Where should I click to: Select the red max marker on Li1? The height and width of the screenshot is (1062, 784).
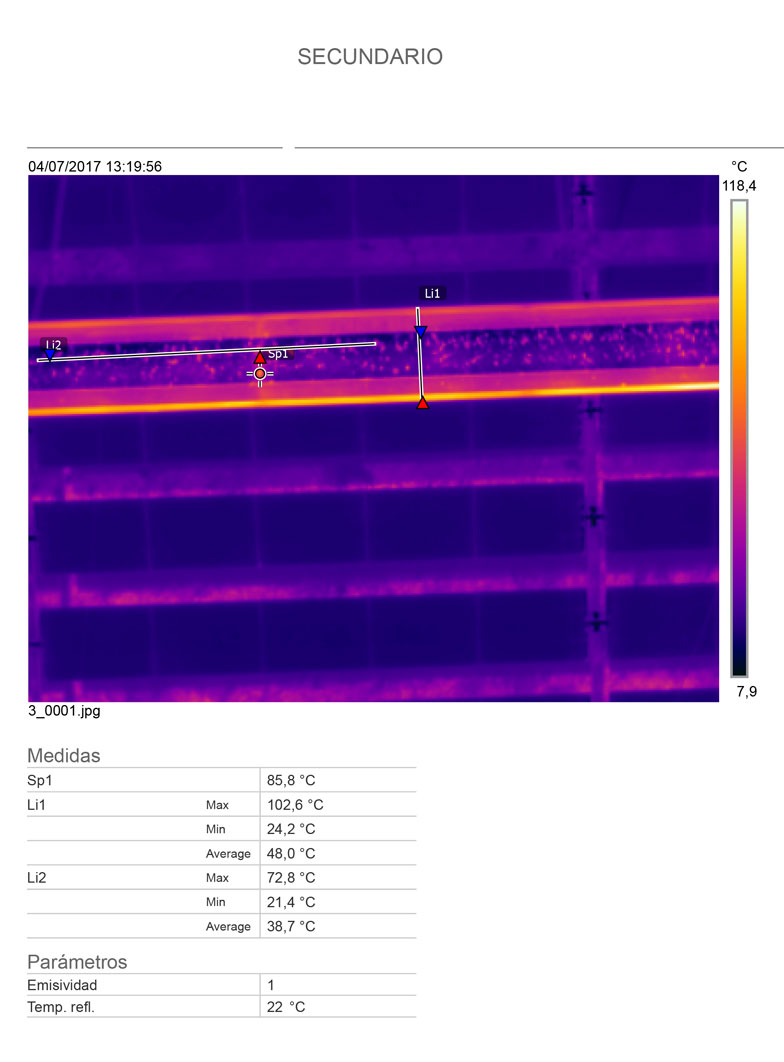click(x=422, y=404)
